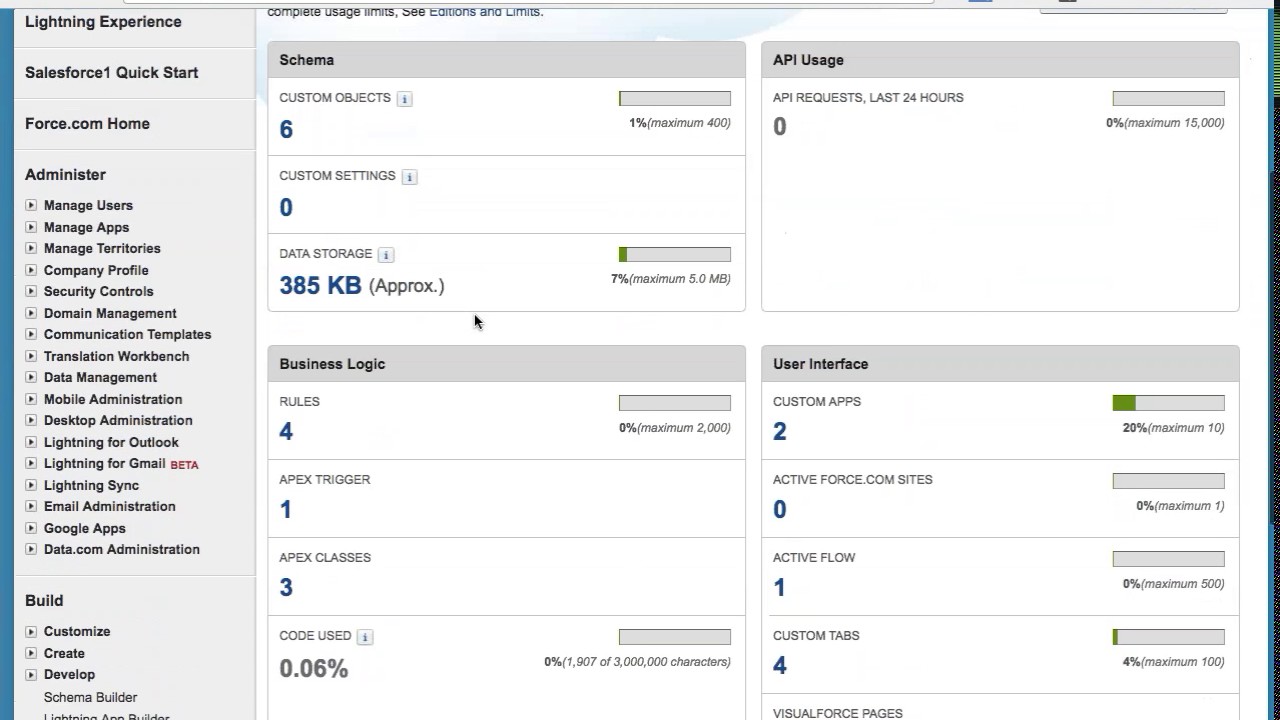1280x720 pixels.
Task: Open Editions and Limits link
Action: [484, 12]
